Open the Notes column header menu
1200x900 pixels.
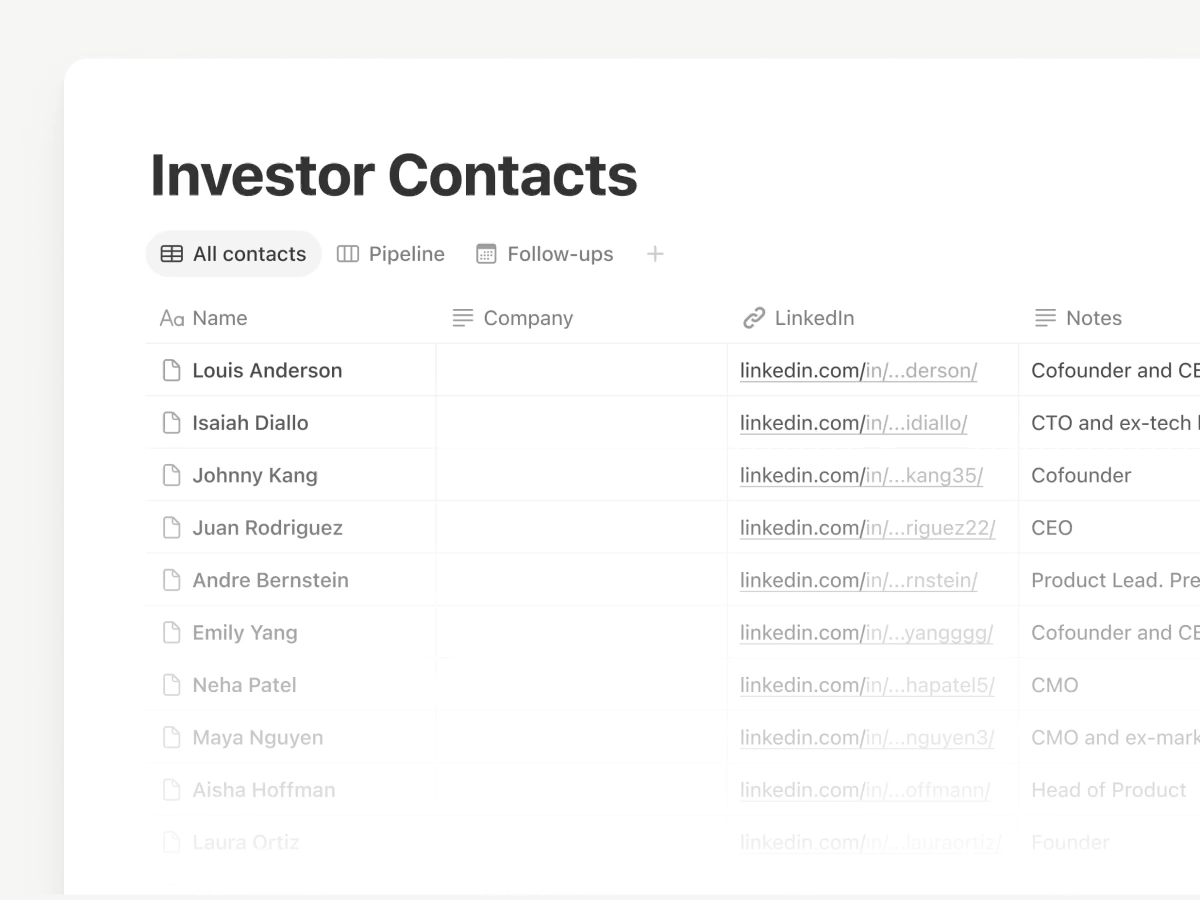(x=1093, y=318)
